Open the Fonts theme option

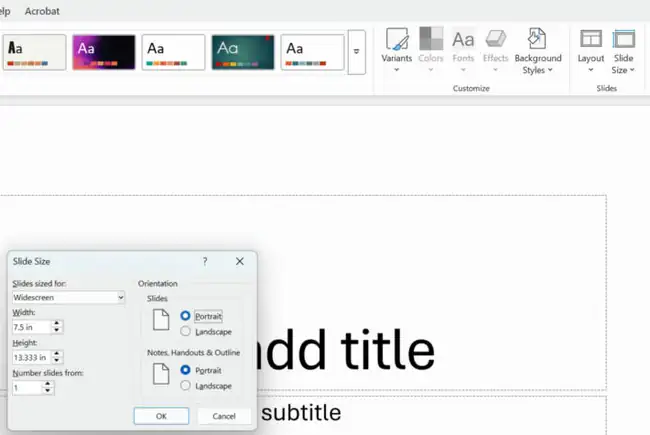463,50
